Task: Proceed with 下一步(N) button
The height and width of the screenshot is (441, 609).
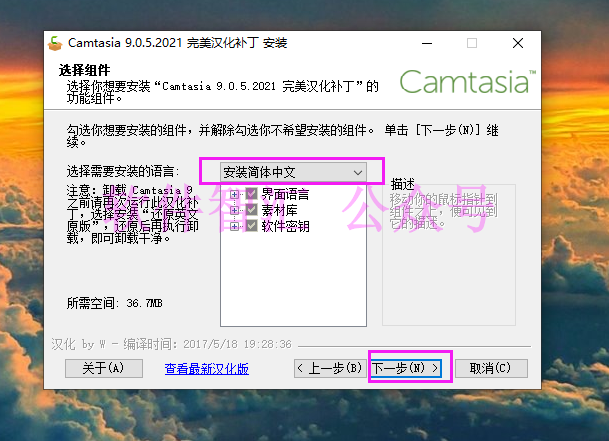Action: click(x=406, y=368)
